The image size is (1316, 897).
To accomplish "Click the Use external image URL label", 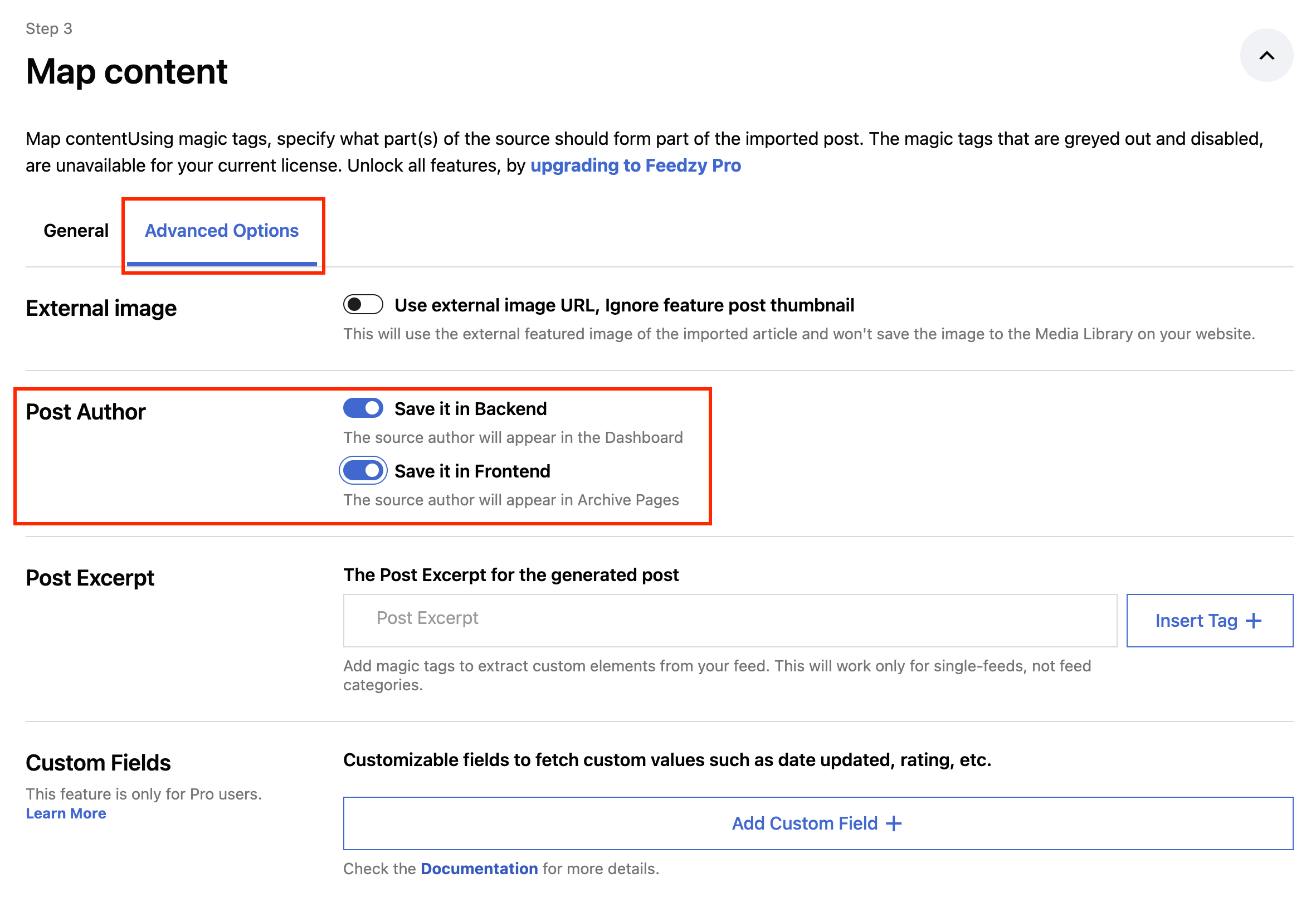I will (x=624, y=305).
